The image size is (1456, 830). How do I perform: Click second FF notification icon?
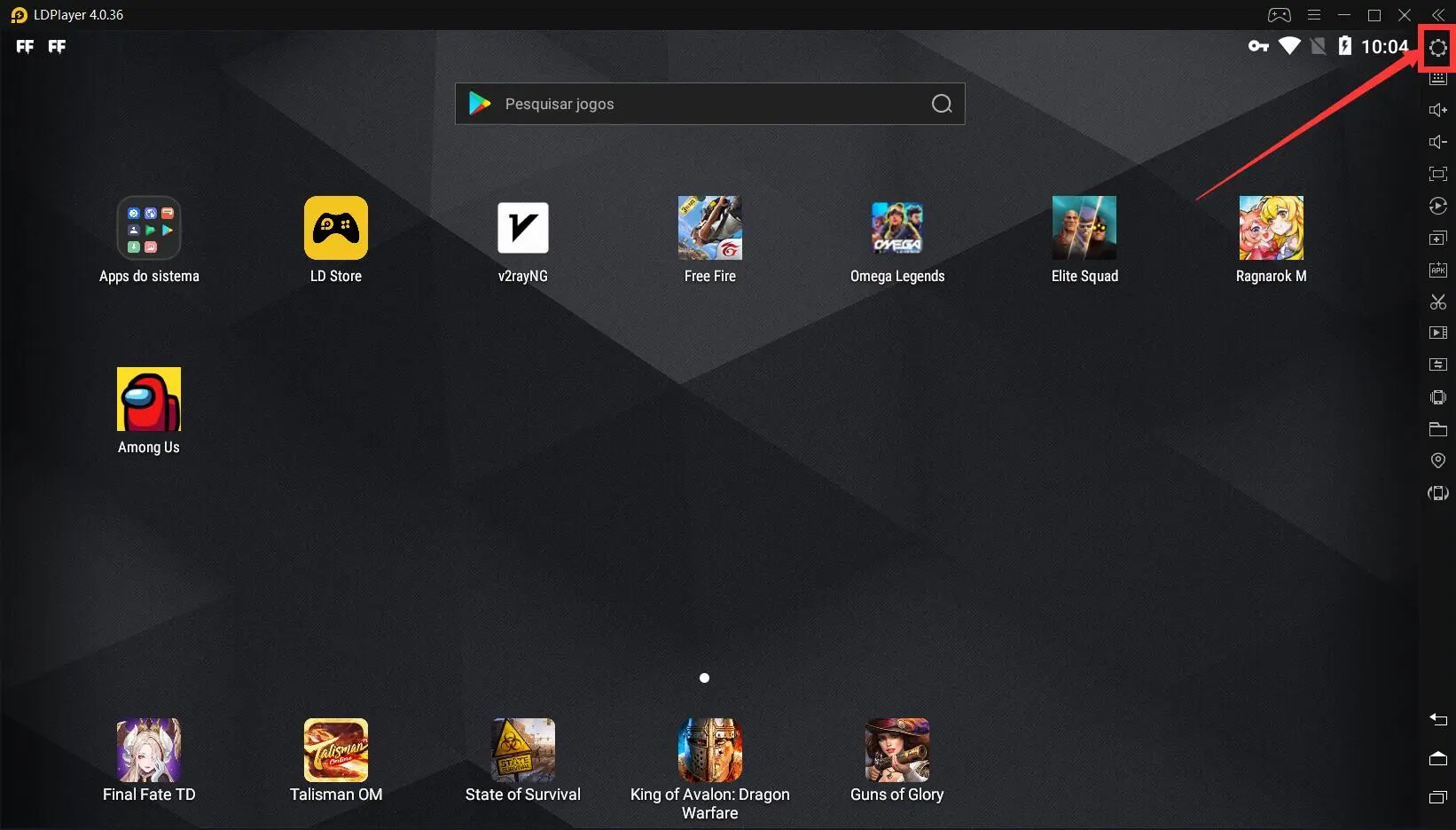tap(57, 46)
